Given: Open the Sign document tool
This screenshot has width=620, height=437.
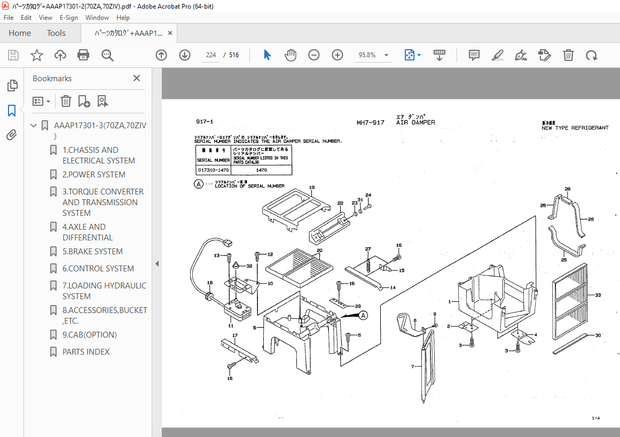Looking at the screenshot, I should point(521,55).
